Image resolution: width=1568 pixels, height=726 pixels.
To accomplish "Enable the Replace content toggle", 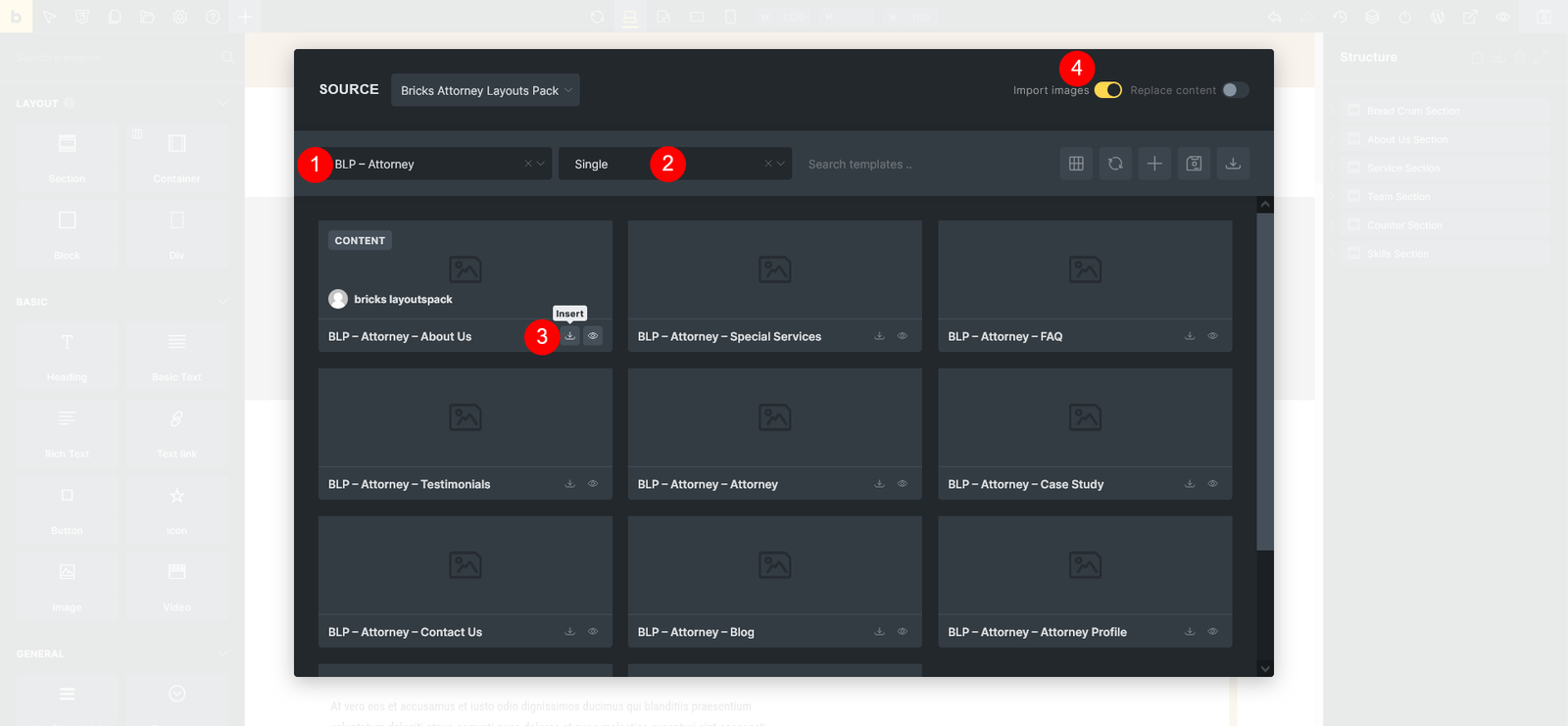I will pyautogui.click(x=1235, y=90).
